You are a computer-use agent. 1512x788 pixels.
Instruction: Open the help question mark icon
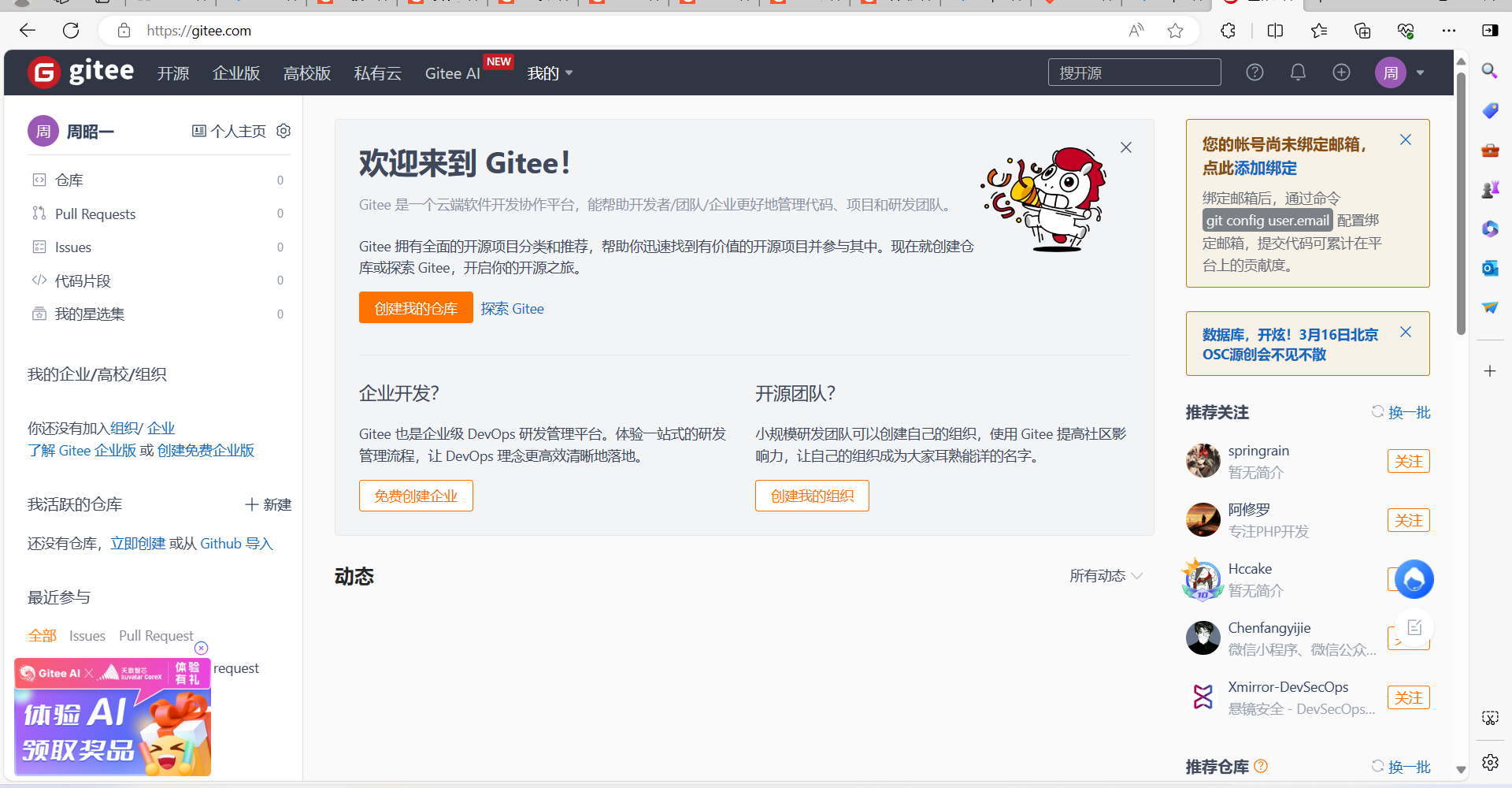[1254, 72]
